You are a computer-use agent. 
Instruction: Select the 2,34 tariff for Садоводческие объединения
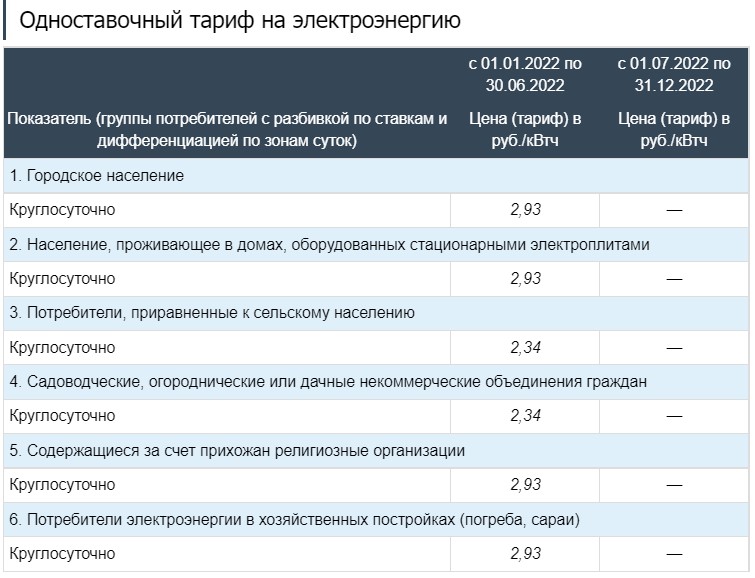click(x=525, y=416)
